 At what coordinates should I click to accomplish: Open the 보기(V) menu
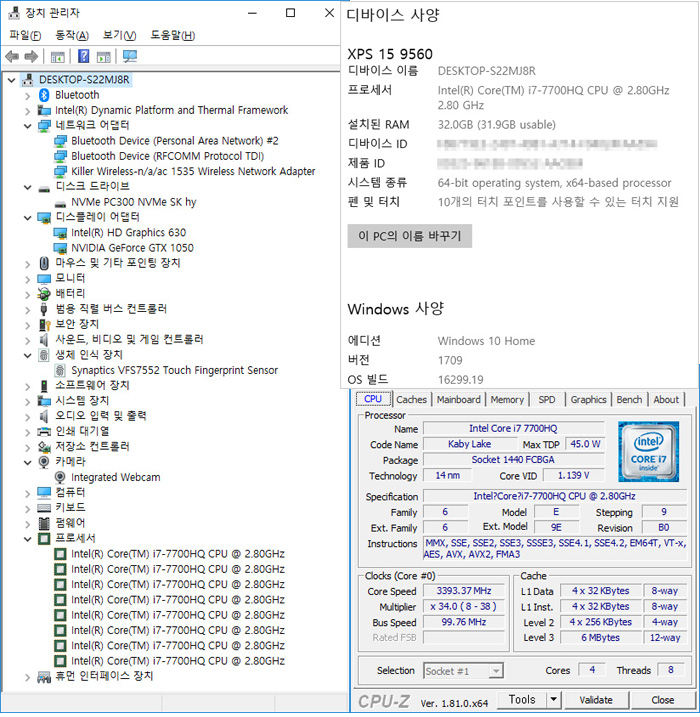pyautogui.click(x=119, y=36)
